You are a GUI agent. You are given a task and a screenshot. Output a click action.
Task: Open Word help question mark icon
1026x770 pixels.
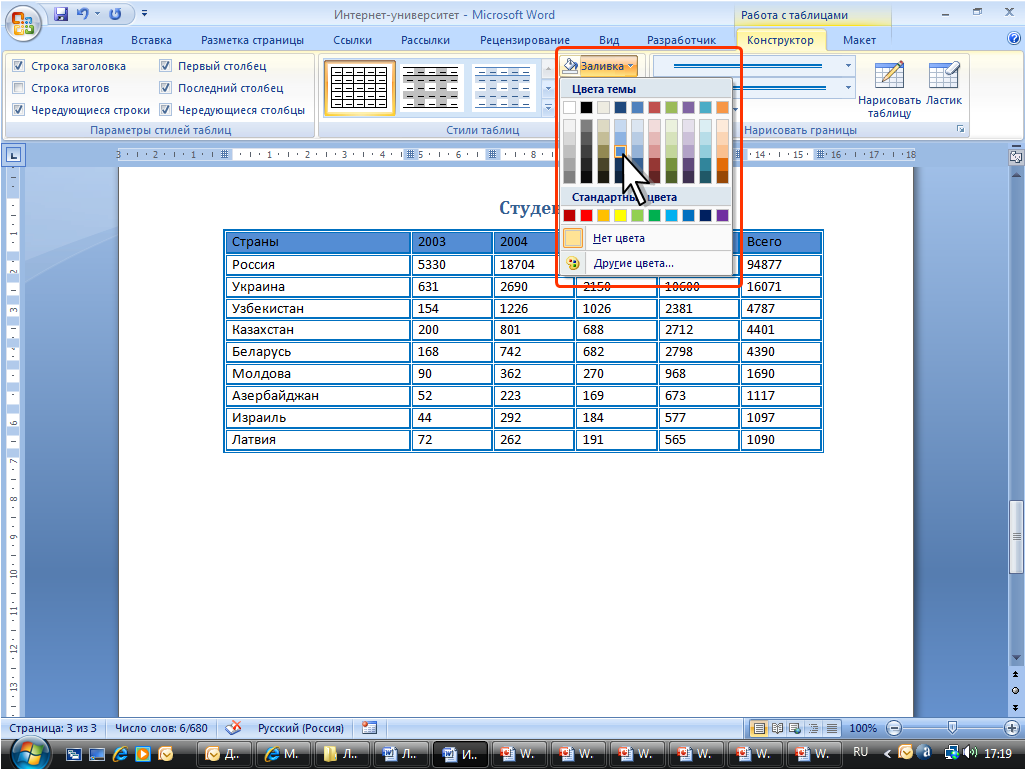(x=1013, y=39)
